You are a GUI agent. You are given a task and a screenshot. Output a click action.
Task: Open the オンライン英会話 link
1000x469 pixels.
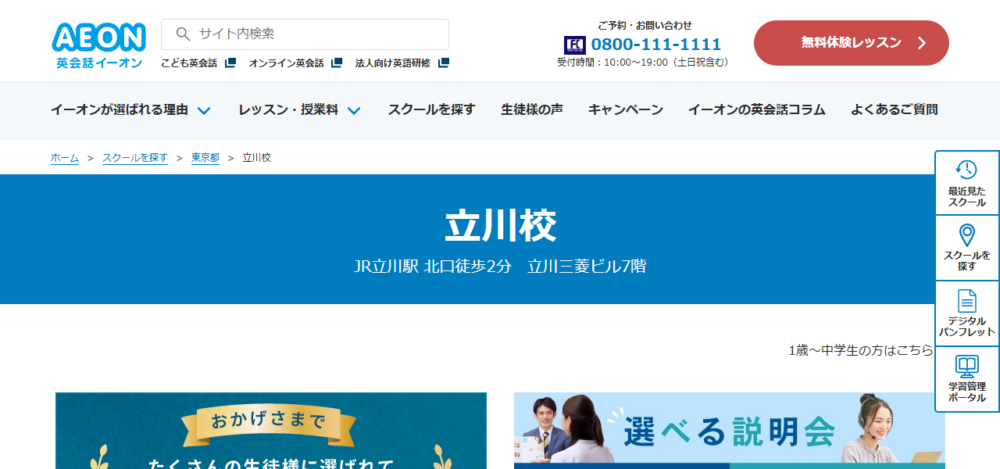(286, 63)
